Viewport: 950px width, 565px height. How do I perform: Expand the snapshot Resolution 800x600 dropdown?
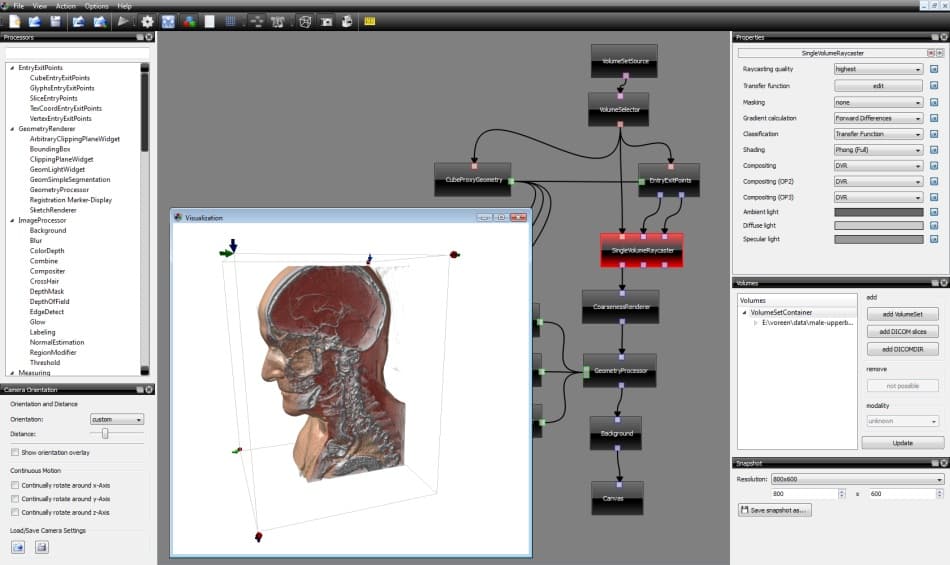coord(857,480)
